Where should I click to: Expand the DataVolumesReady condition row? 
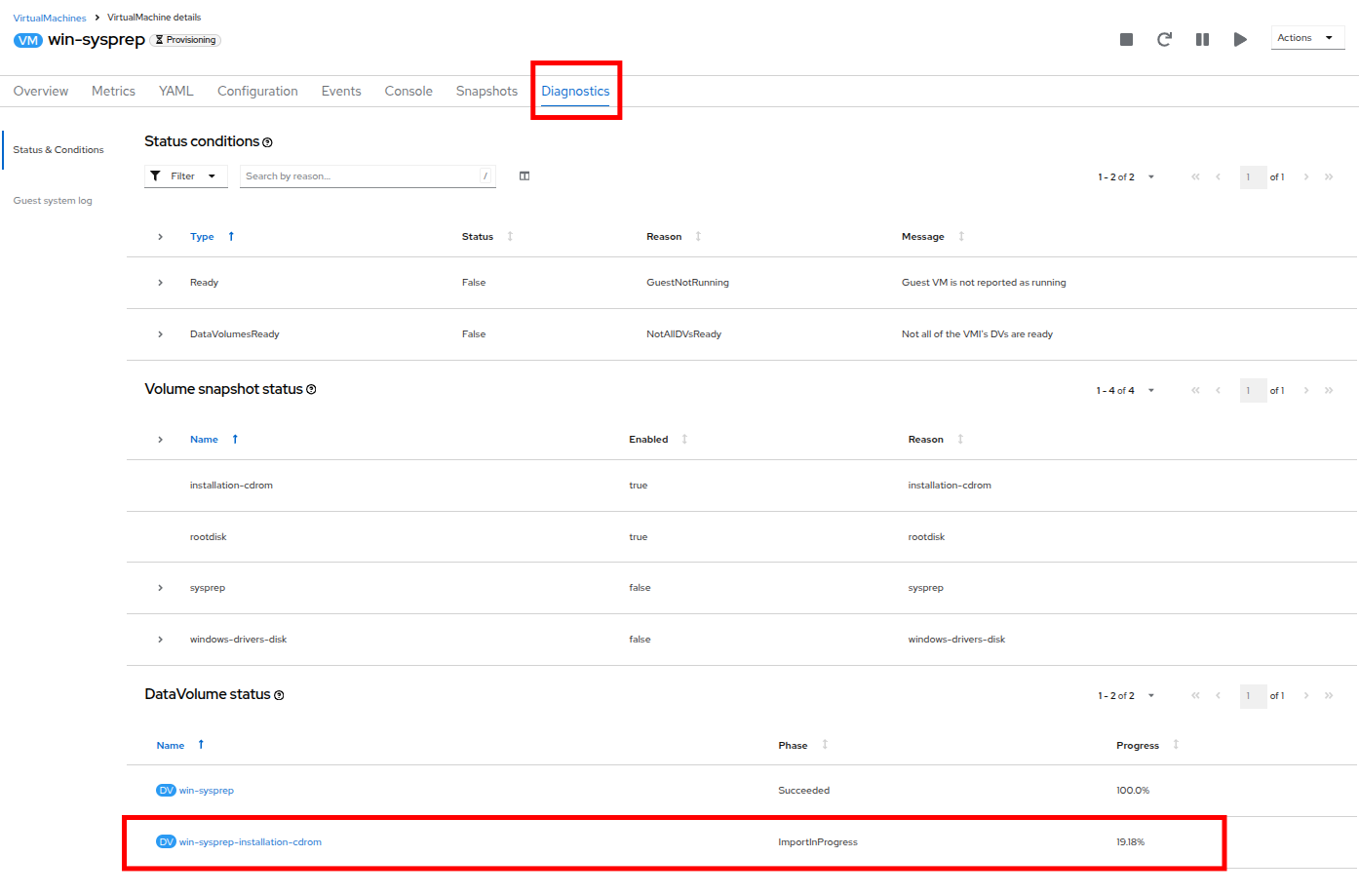tap(161, 334)
